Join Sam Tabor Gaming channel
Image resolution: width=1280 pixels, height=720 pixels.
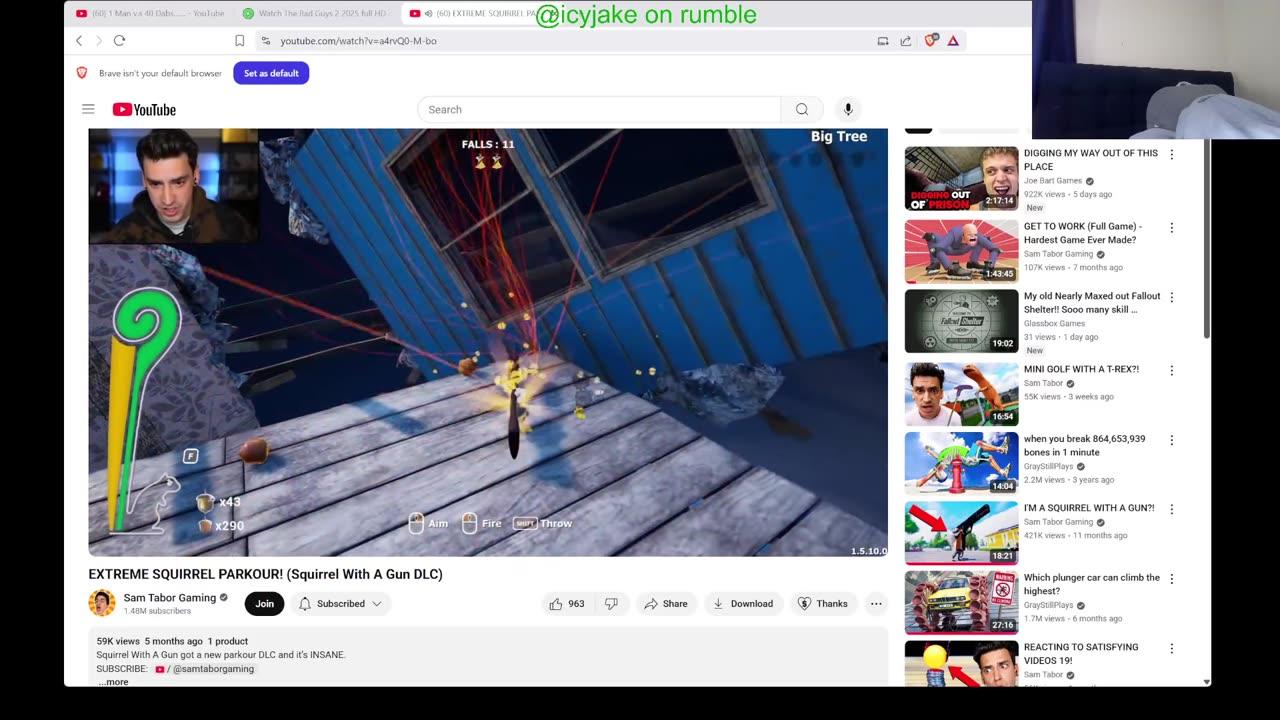tap(264, 603)
